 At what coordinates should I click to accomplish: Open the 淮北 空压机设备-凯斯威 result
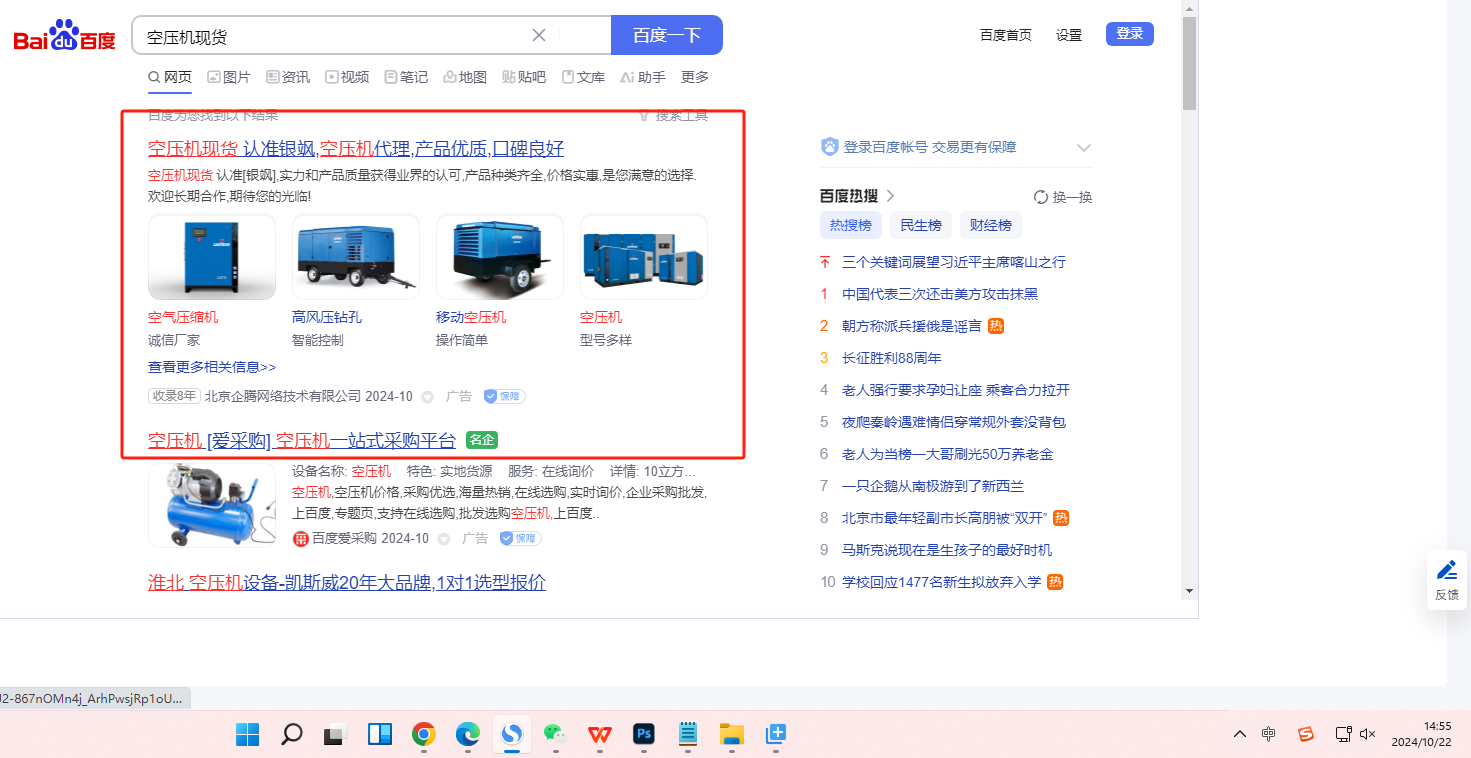point(347,582)
